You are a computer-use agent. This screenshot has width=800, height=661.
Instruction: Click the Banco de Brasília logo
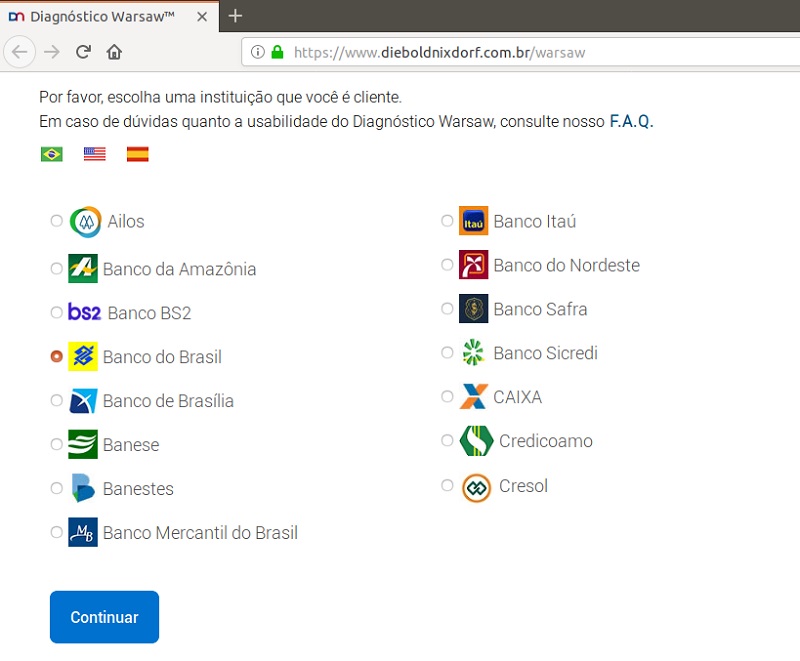point(83,400)
